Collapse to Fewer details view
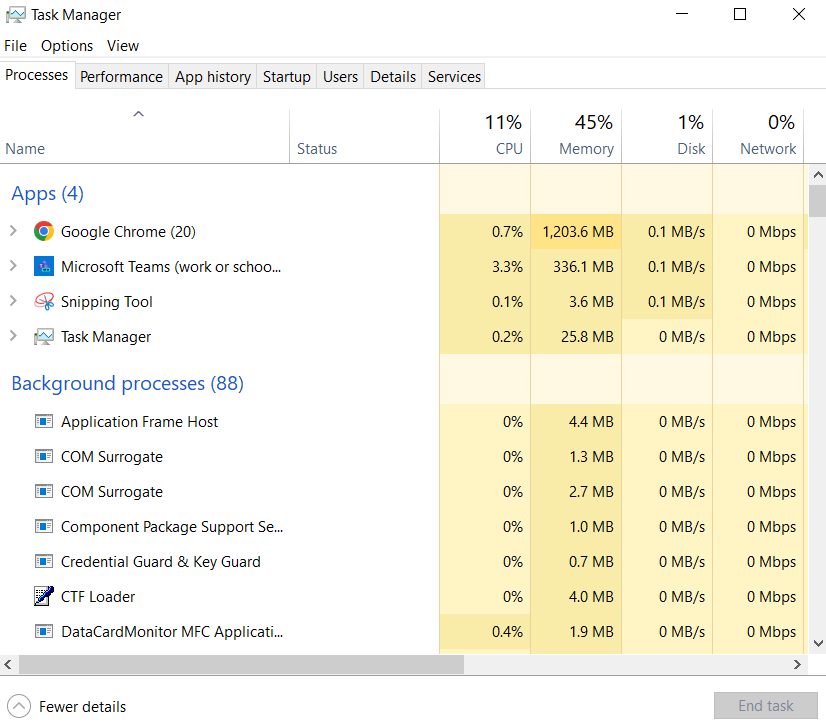The height and width of the screenshot is (727, 826). (x=66, y=706)
